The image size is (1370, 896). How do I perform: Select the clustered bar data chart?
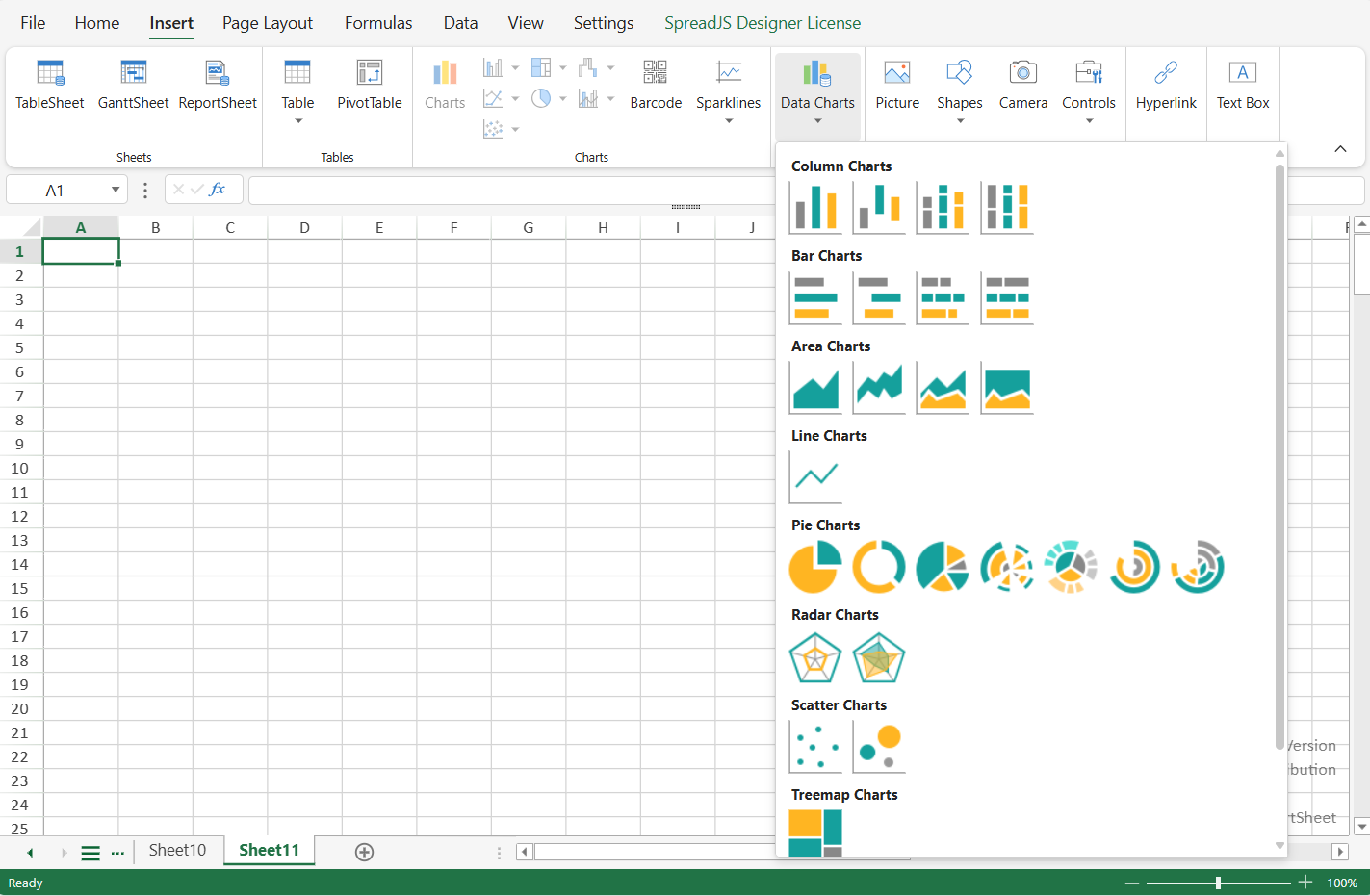point(815,297)
